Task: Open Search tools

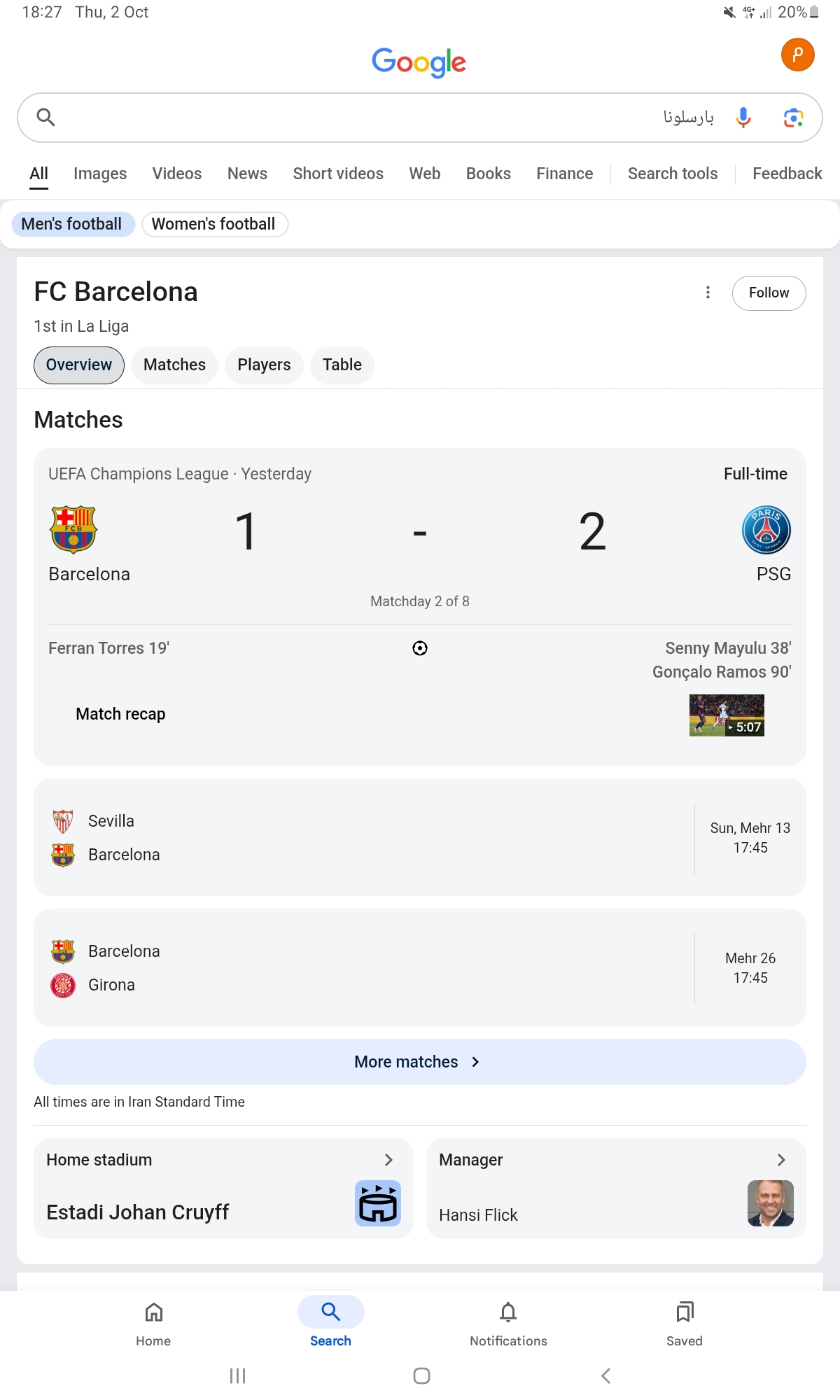Action: point(672,174)
